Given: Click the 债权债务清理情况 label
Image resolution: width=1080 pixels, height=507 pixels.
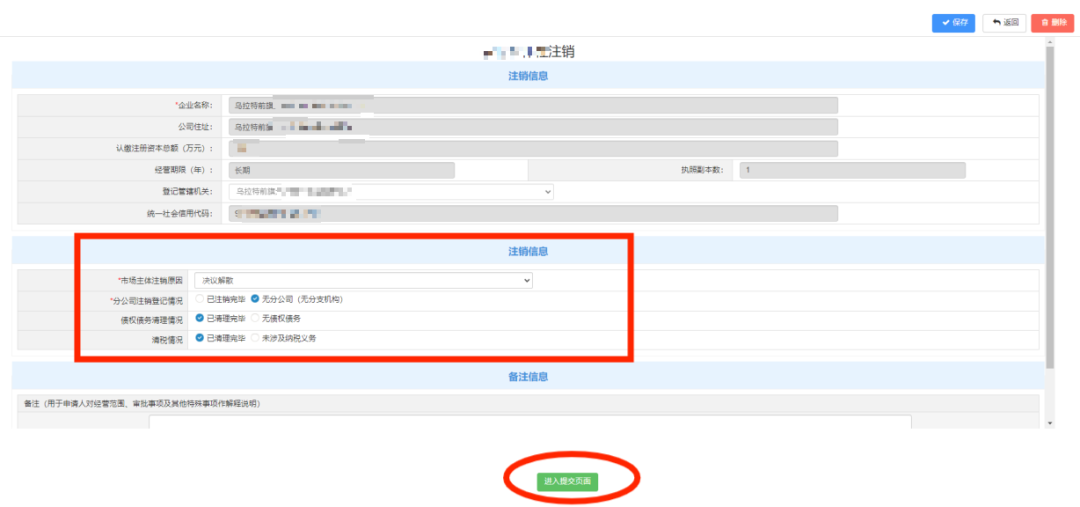Looking at the screenshot, I should pos(151,320).
